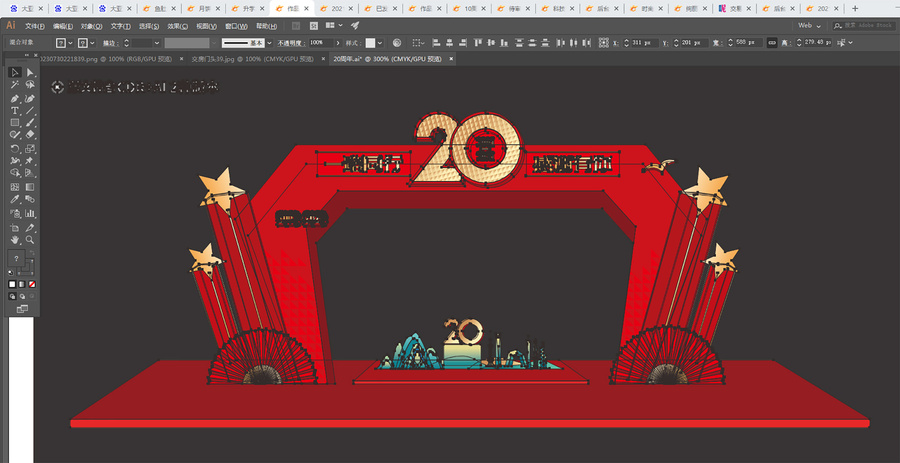Viewport: 900px width, 463px height.
Task: Switch to the 交房门头39.jpg document tab
Action: (252, 59)
